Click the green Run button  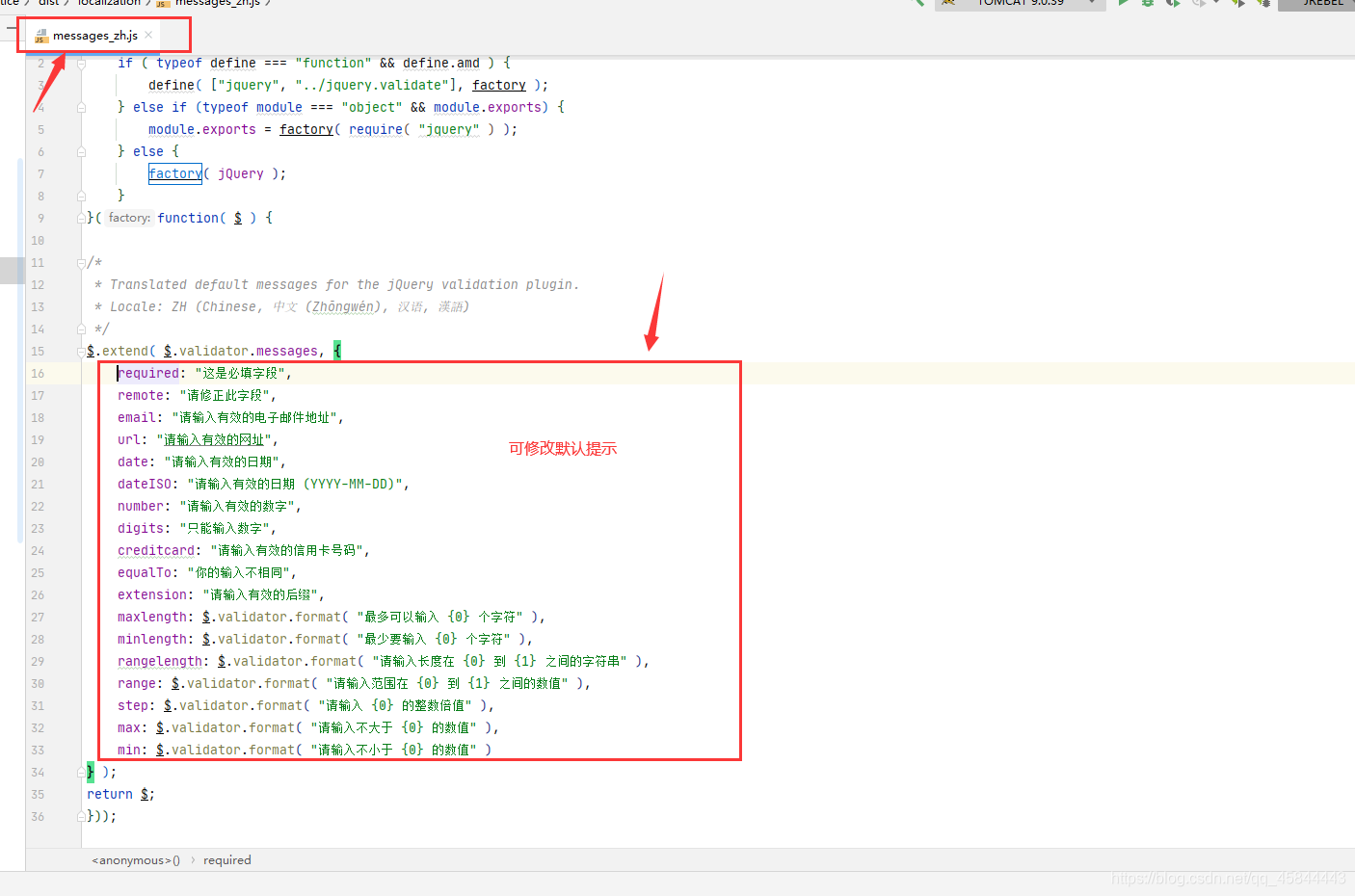coord(1123,3)
